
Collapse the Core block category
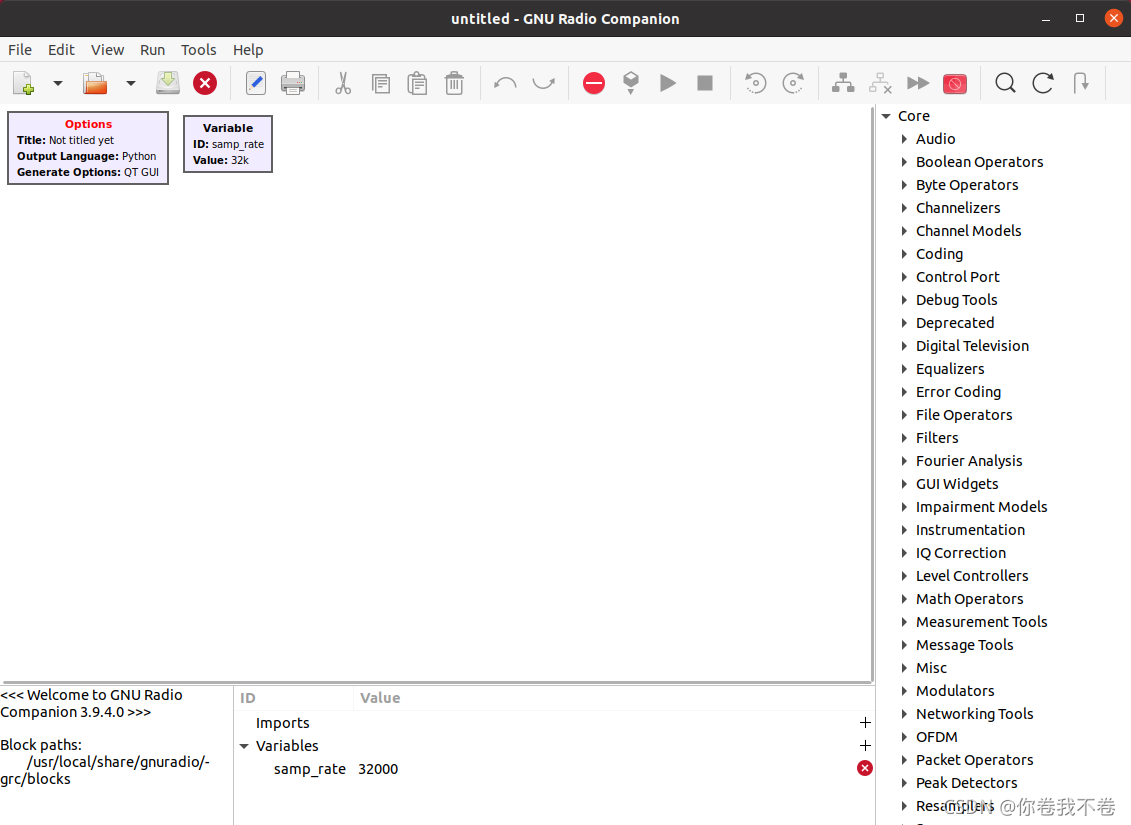[x=886, y=116]
